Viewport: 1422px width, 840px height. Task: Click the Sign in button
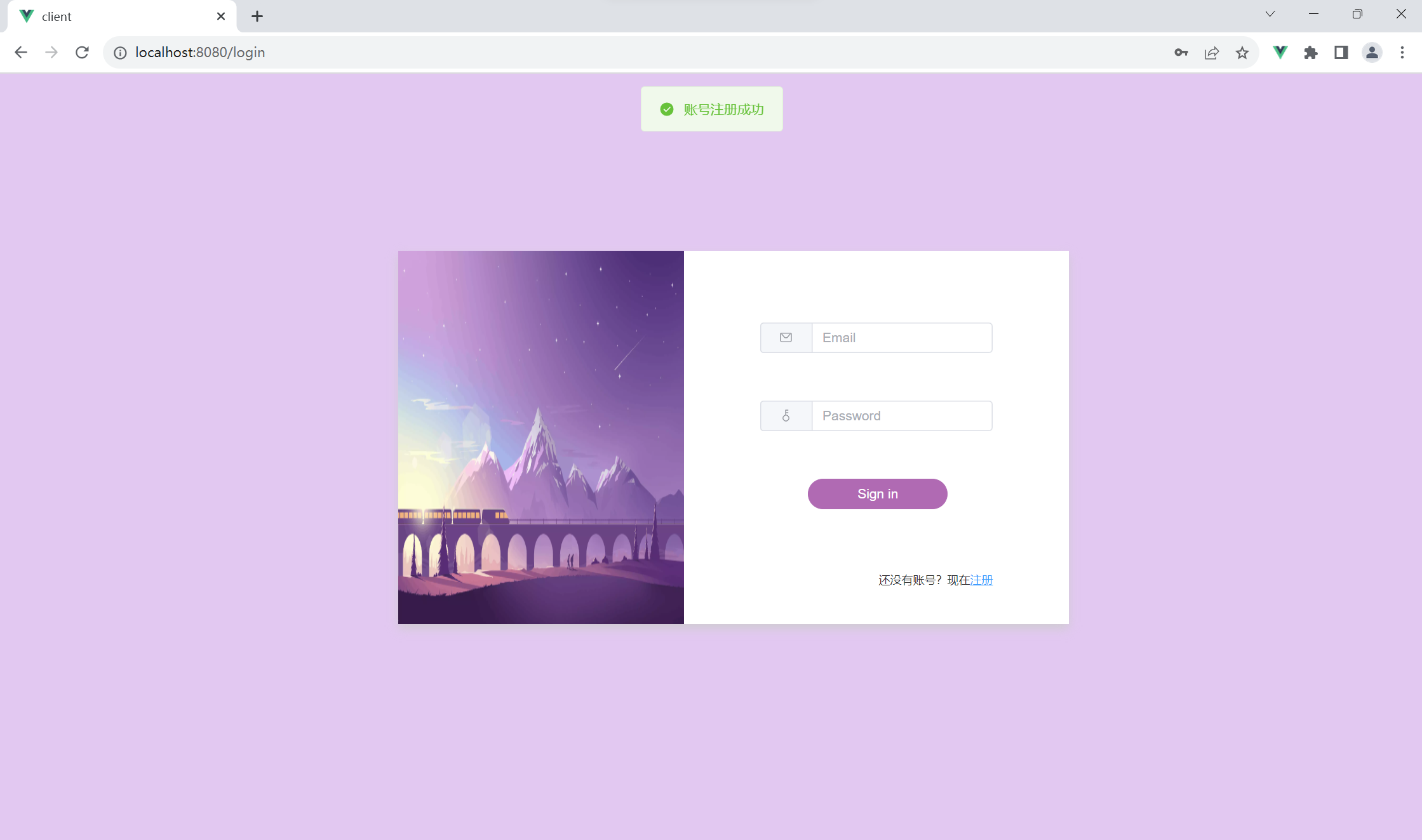click(x=877, y=494)
